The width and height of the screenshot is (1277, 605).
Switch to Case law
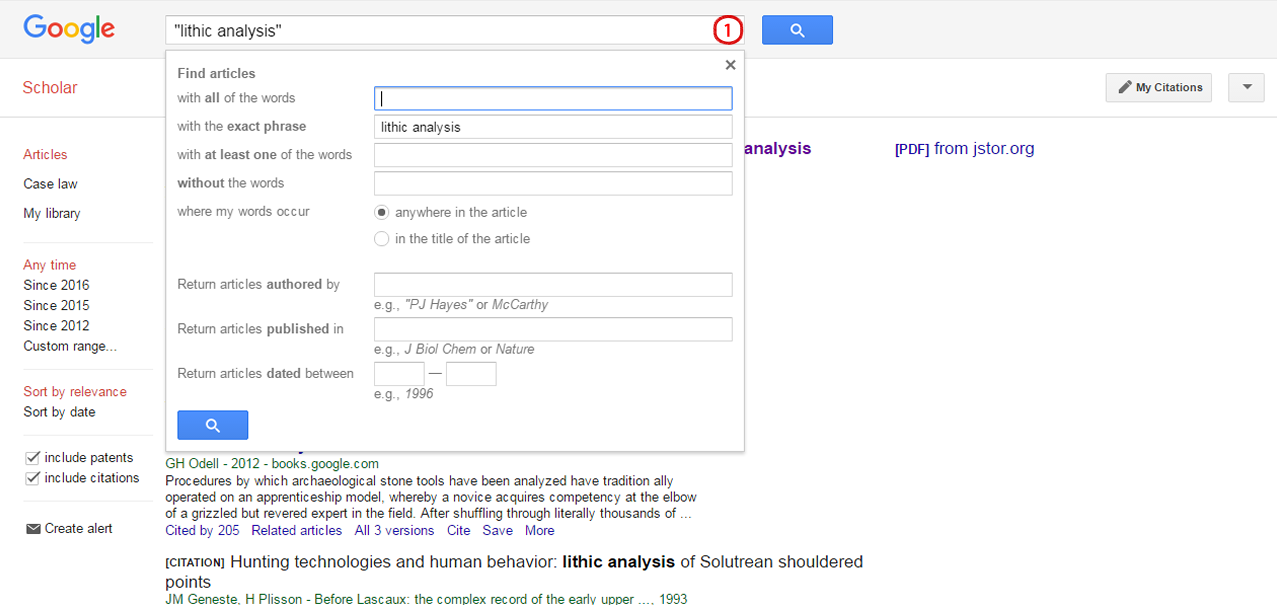pos(50,184)
